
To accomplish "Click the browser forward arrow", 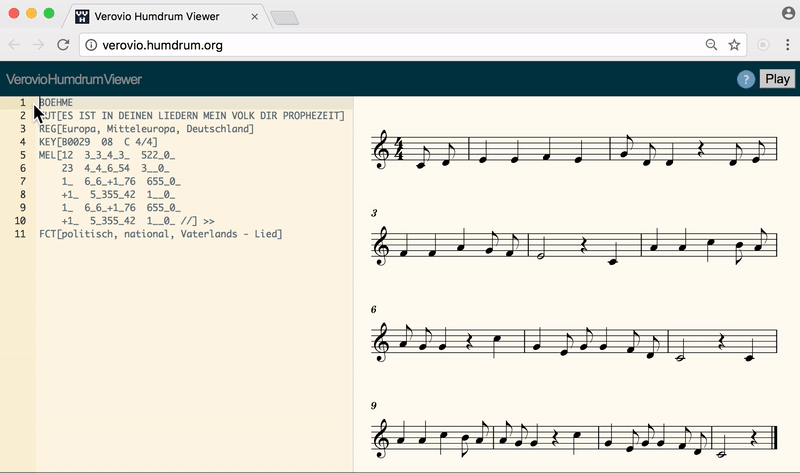I will [x=38, y=45].
